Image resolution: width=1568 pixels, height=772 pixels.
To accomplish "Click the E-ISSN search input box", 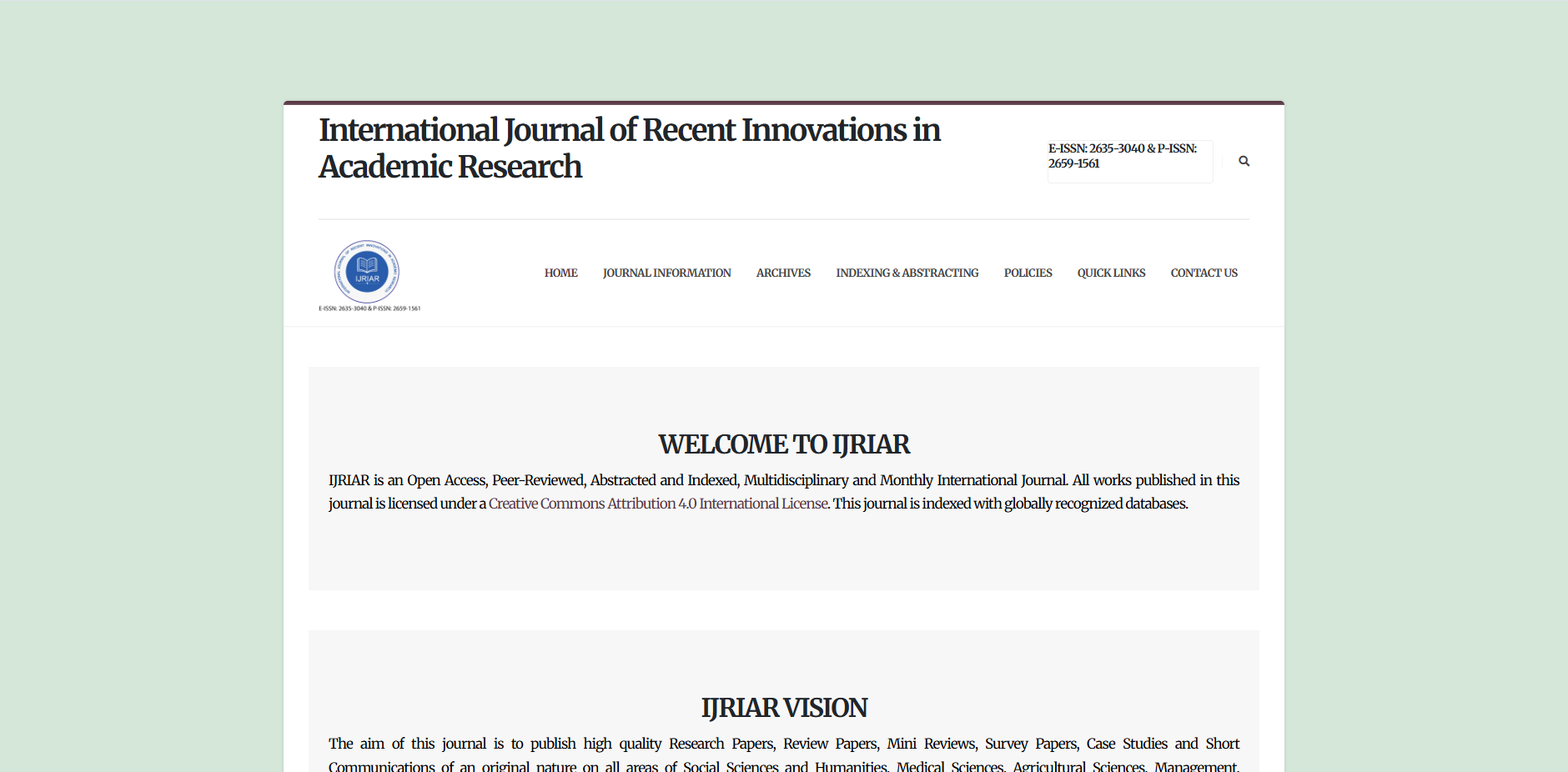I will (x=1129, y=161).
